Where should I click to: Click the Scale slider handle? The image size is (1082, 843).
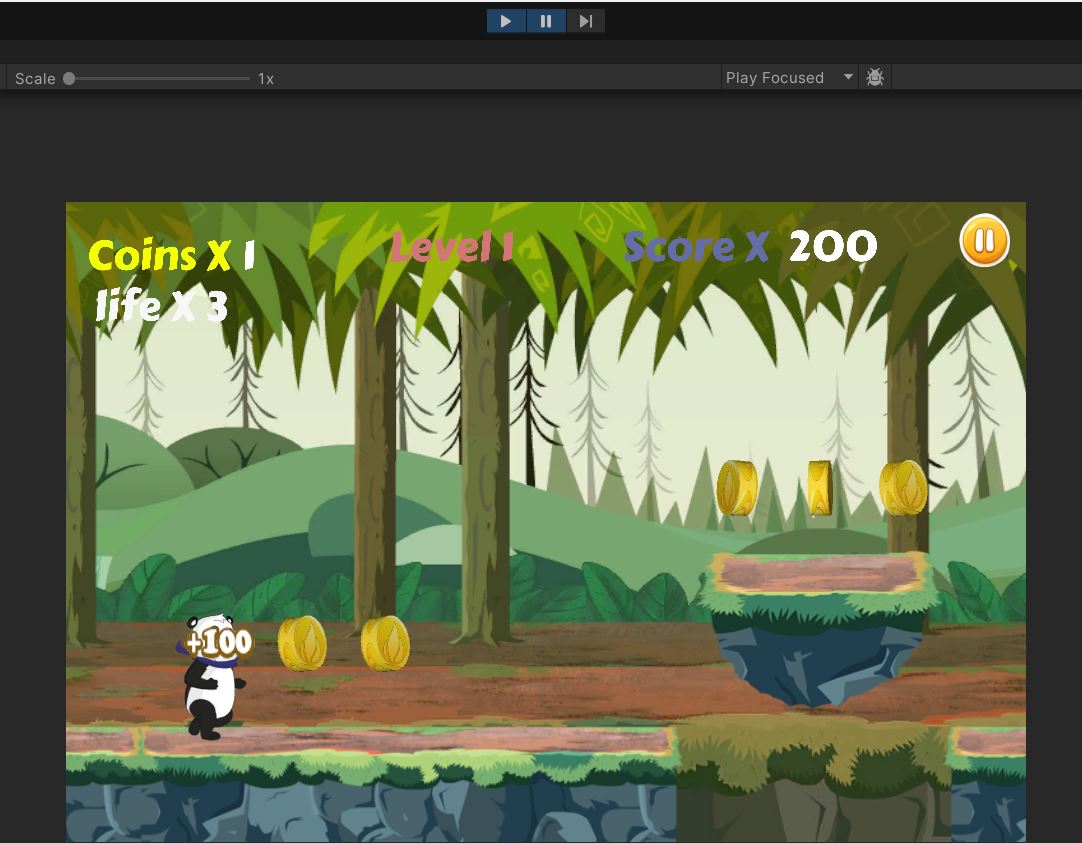pyautogui.click(x=69, y=78)
